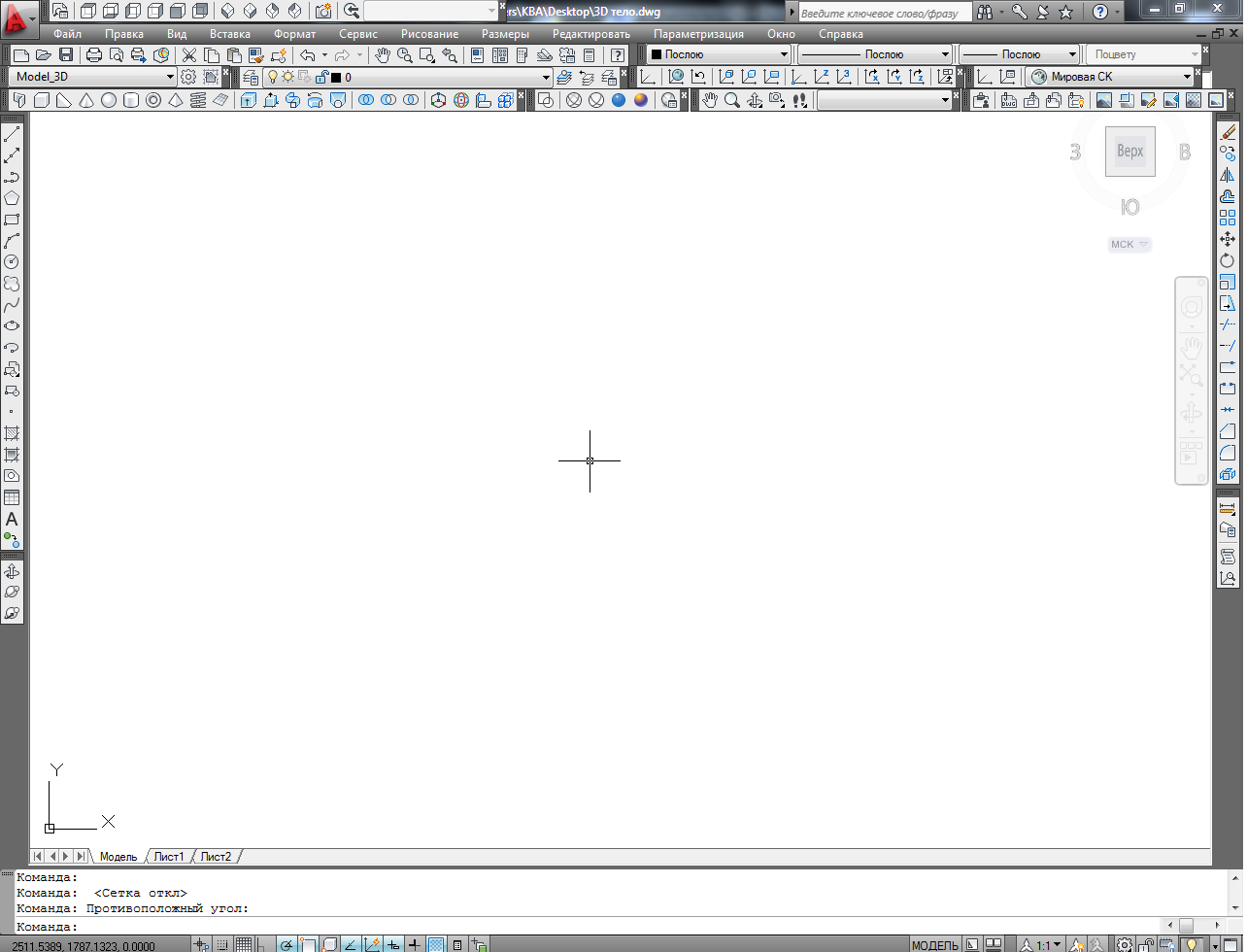The image size is (1247, 952).
Task: Choose the Helix tool in modeling toolbar
Action: click(198, 100)
